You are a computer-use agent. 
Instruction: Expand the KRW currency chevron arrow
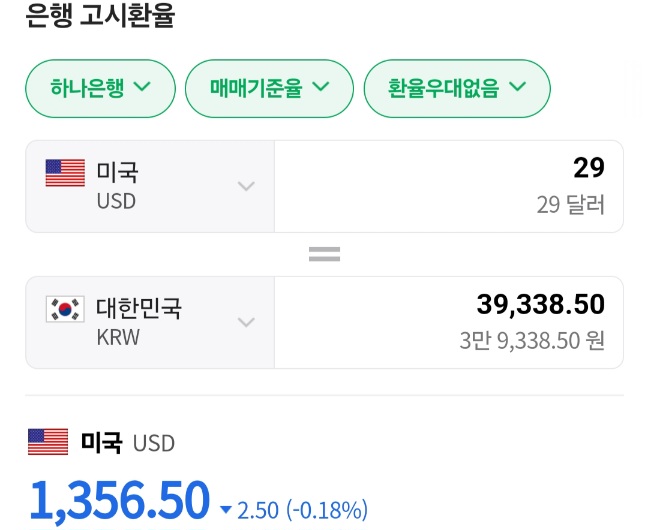[246, 322]
